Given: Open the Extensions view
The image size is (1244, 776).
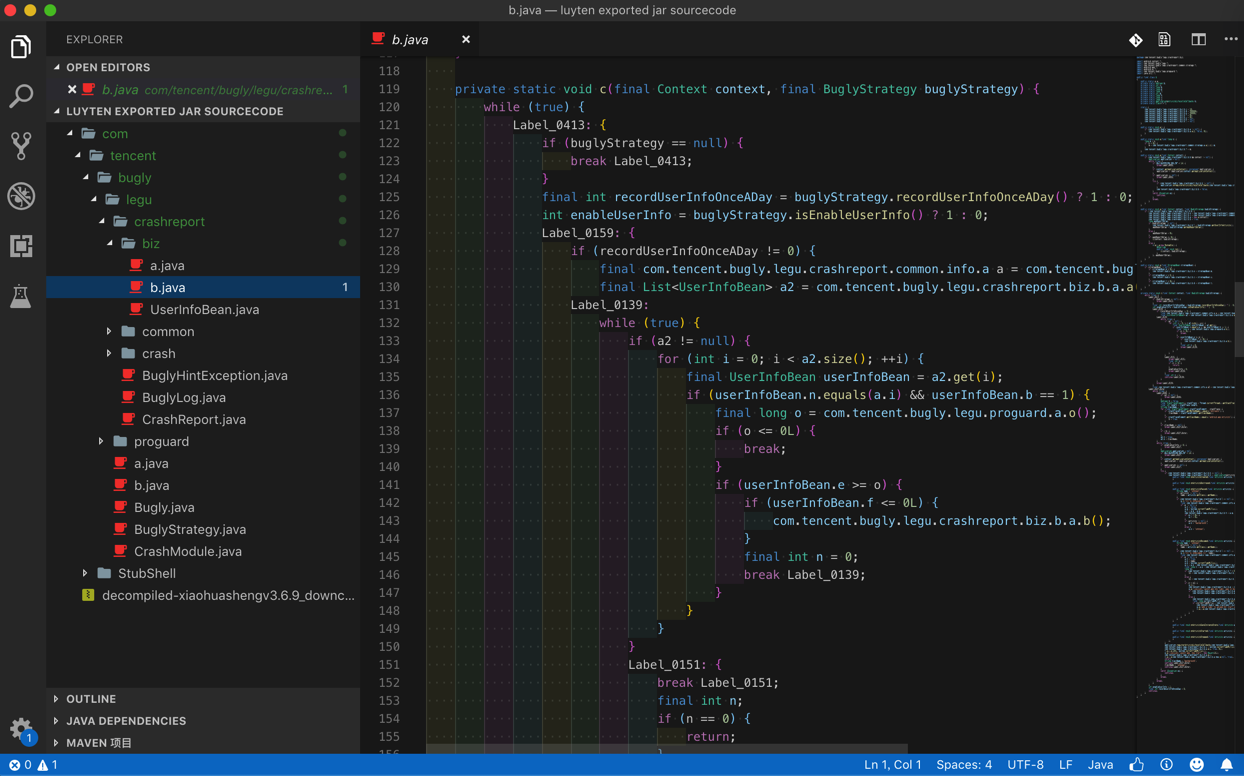Looking at the screenshot, I should click(21, 246).
